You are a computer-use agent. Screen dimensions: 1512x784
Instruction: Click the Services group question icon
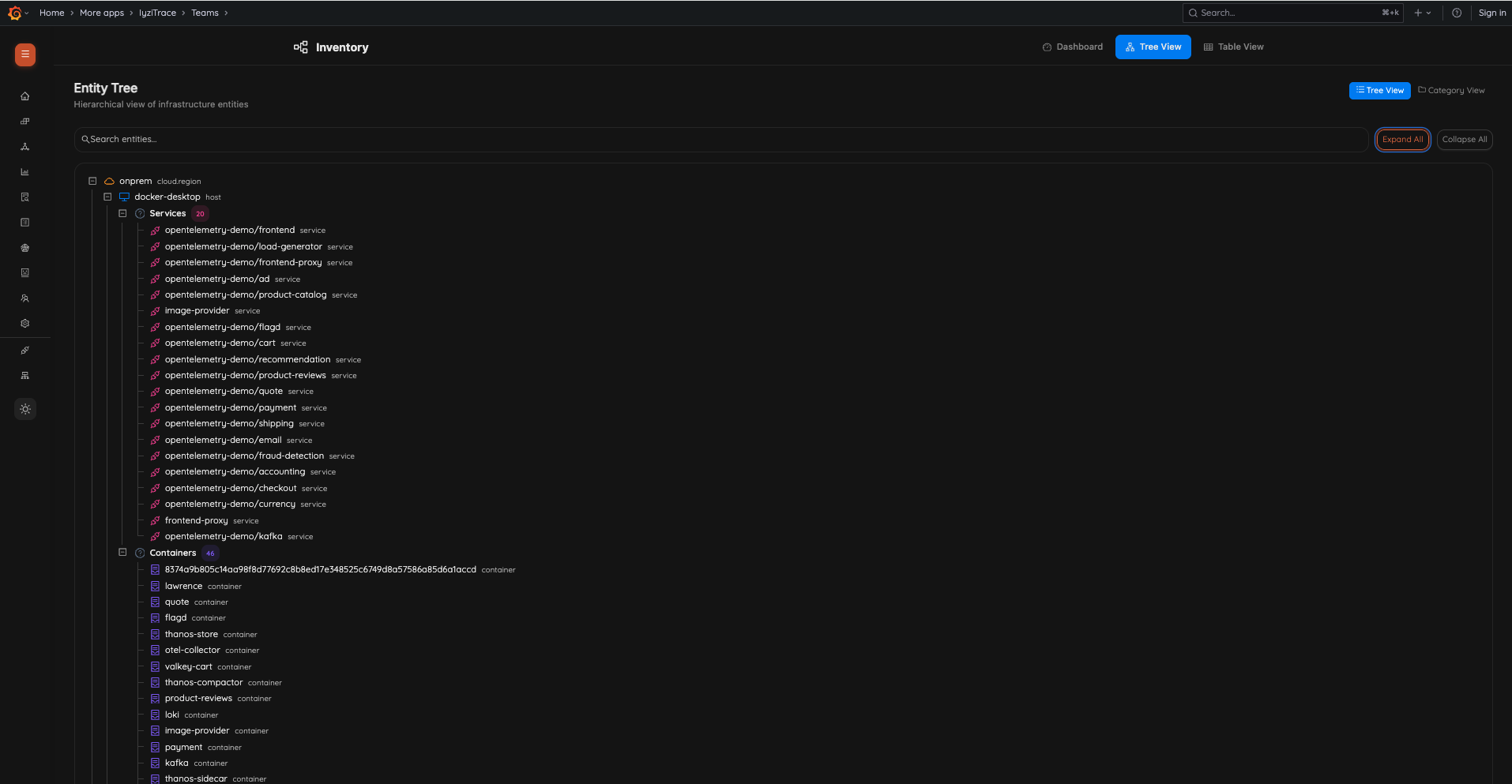click(x=140, y=214)
